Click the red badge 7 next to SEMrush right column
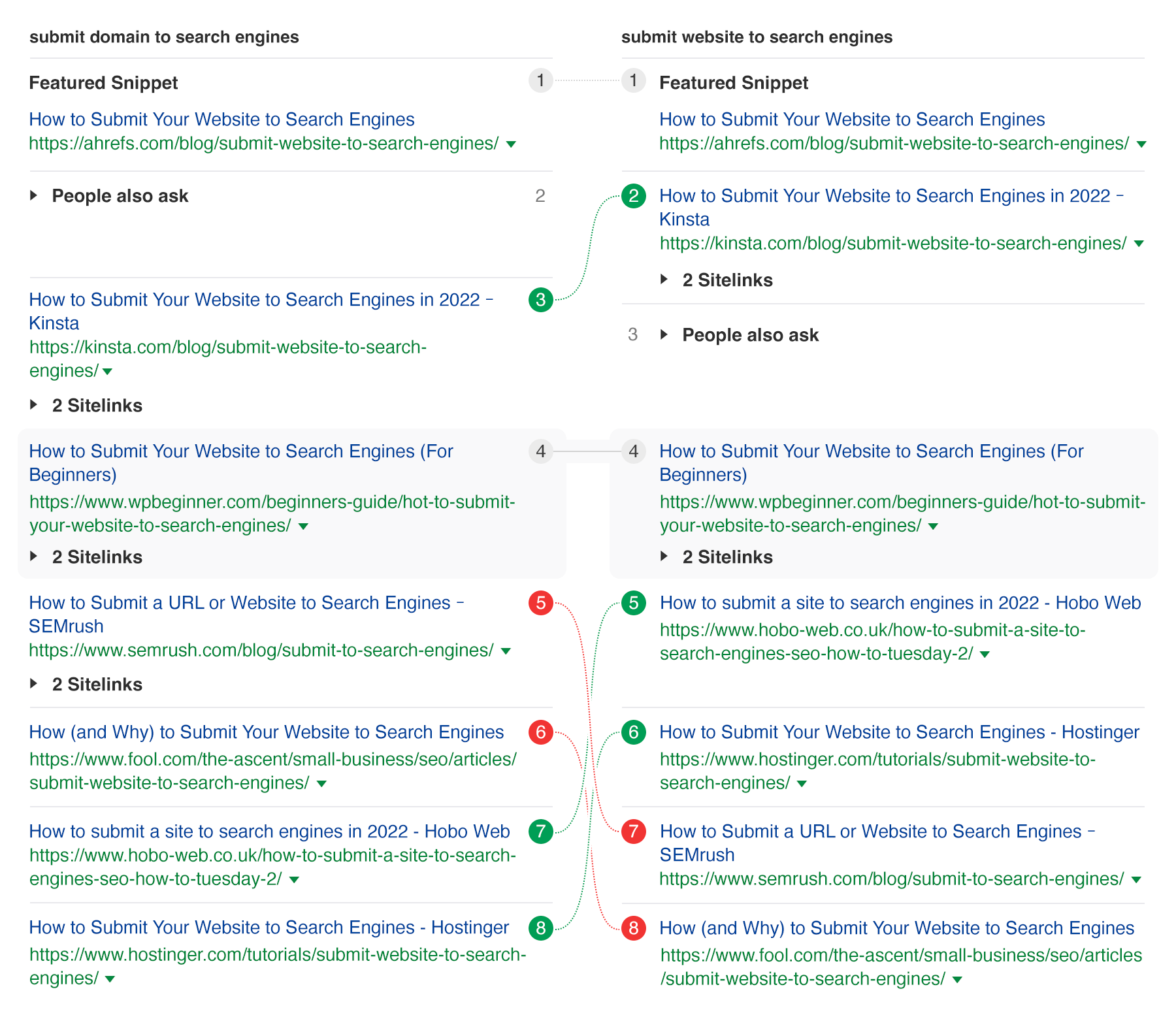The width and height of the screenshot is (1176, 1019). point(632,832)
